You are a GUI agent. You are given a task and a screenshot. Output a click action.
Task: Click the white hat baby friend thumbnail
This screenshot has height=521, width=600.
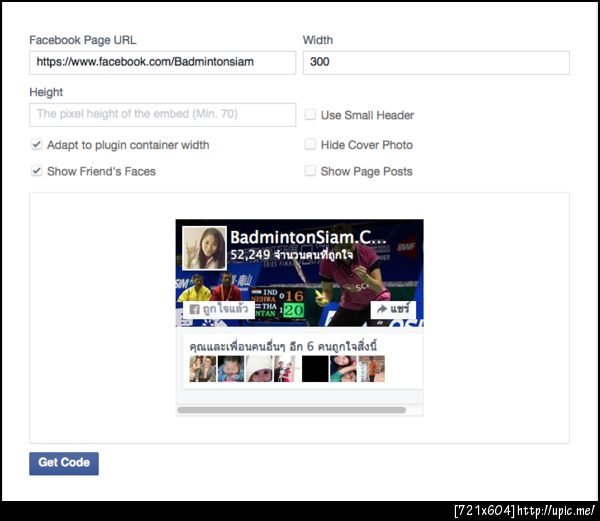pyautogui.click(x=259, y=369)
